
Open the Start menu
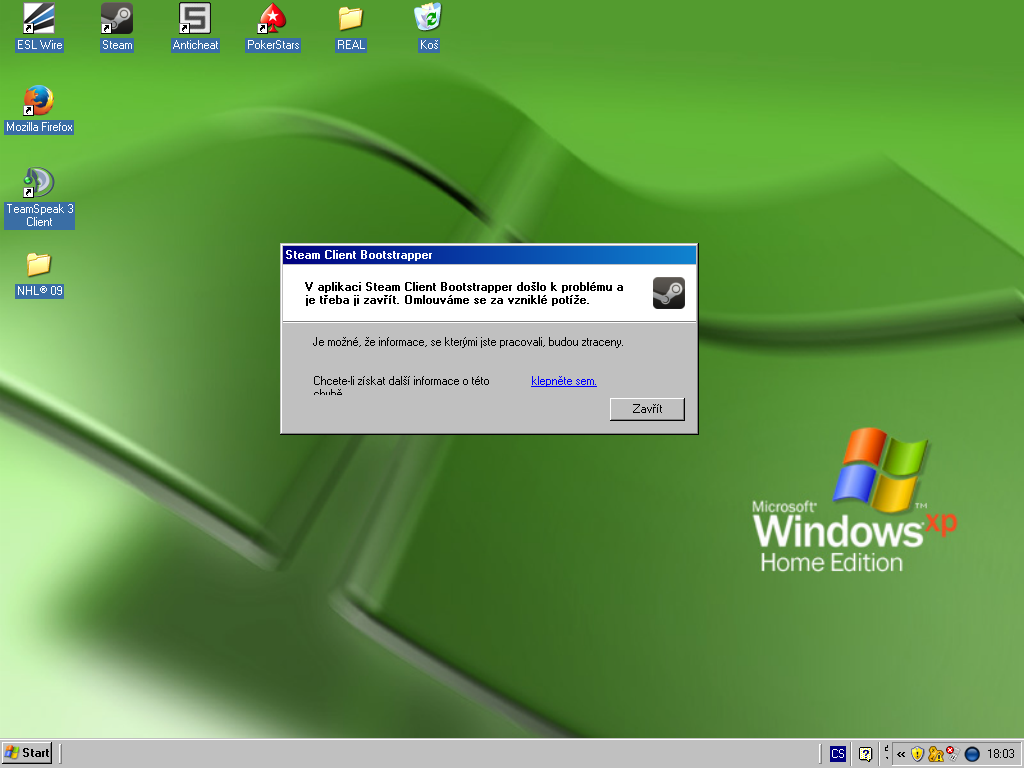(28, 753)
